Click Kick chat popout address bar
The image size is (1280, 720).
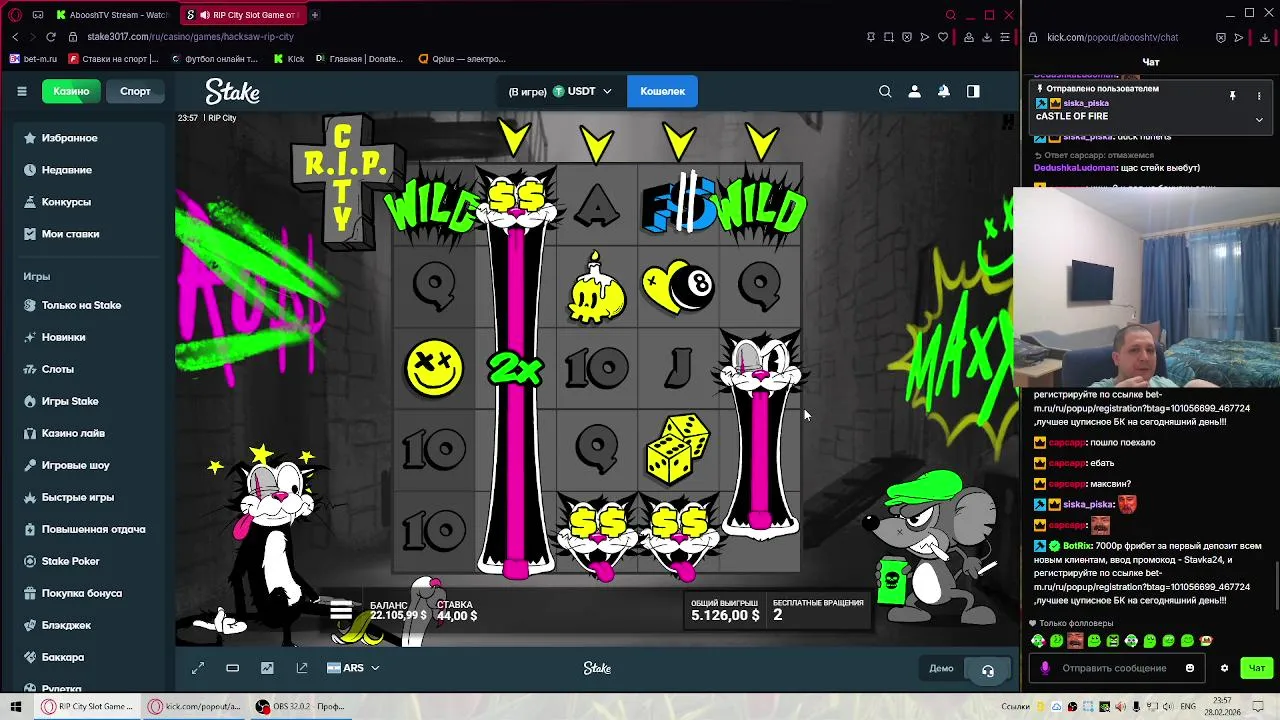point(1112,37)
